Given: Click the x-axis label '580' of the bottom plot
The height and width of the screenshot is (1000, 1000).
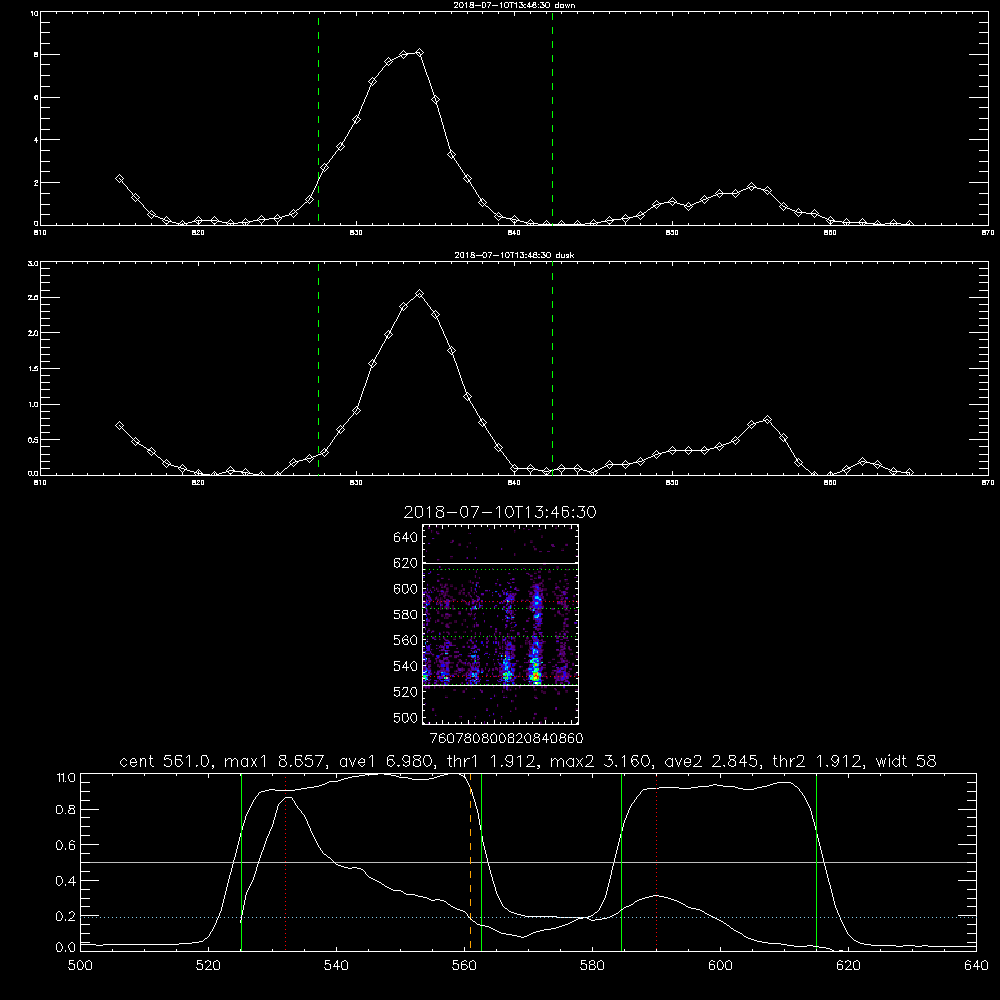Looking at the screenshot, I should (592, 966).
